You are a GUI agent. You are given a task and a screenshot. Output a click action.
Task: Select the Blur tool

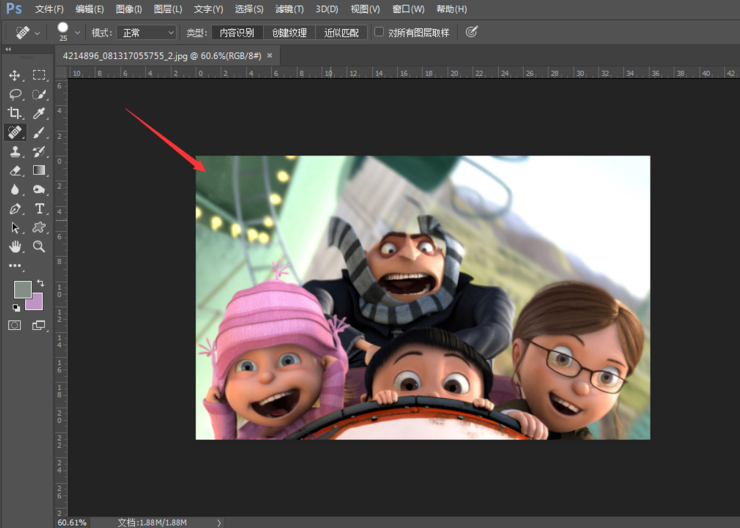point(15,190)
